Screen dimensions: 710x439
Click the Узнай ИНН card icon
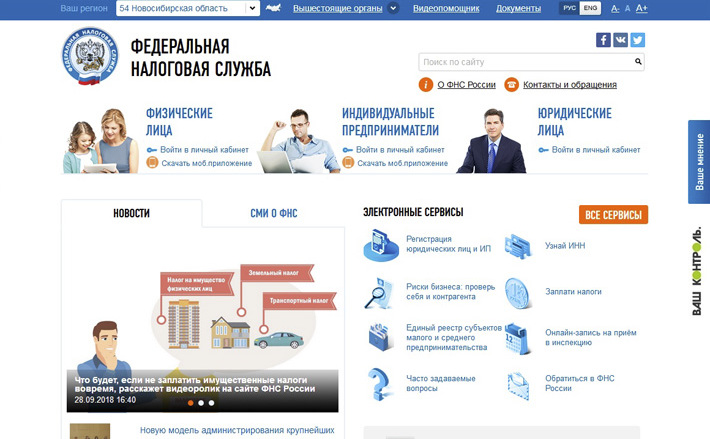tap(518, 247)
